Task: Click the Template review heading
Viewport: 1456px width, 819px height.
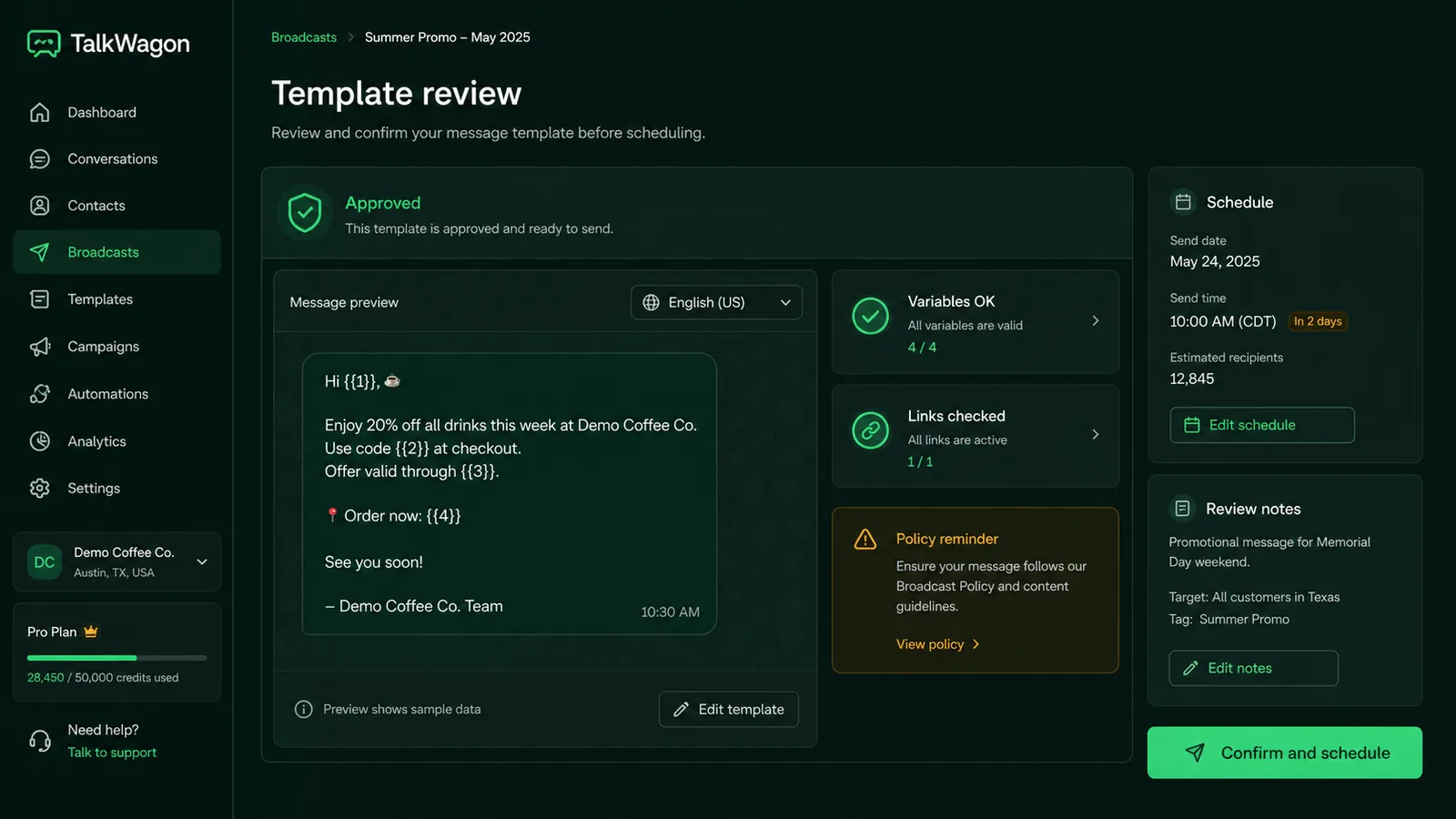Action: pos(397,93)
